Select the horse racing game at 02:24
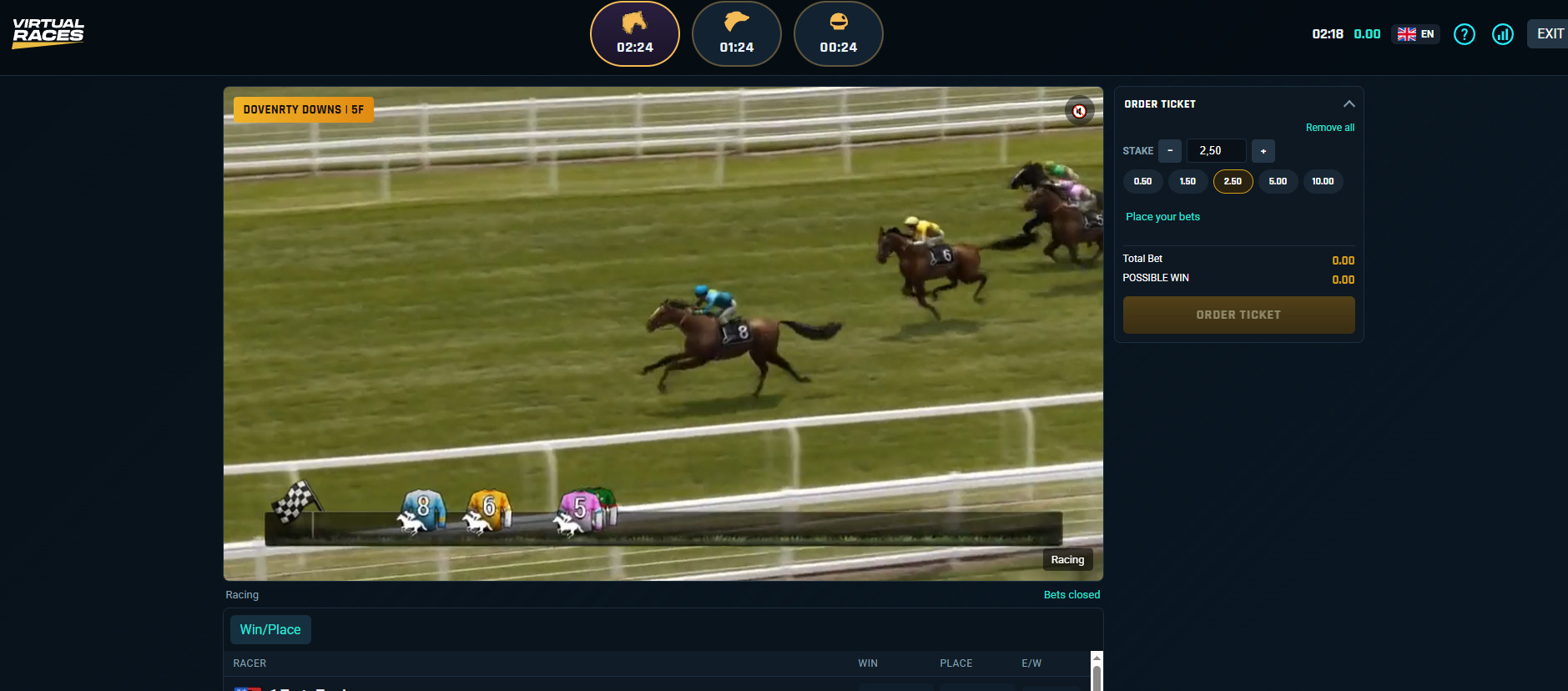Viewport: 1568px width, 691px height. pos(635,34)
